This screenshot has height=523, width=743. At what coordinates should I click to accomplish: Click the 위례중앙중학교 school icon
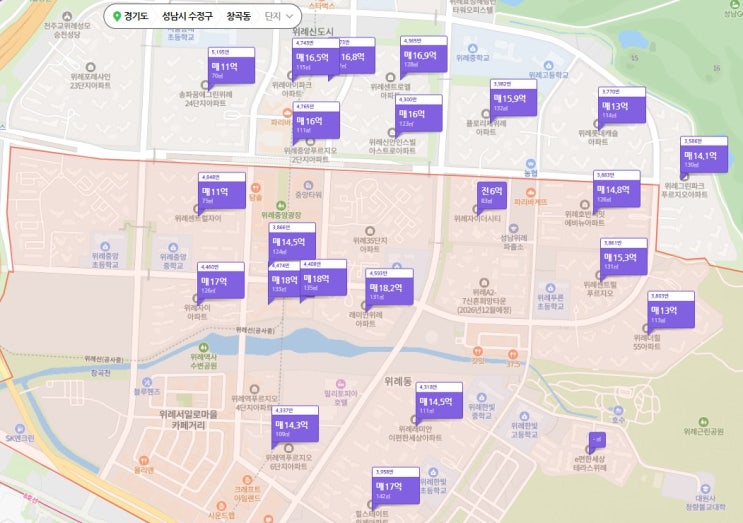pos(173,248)
